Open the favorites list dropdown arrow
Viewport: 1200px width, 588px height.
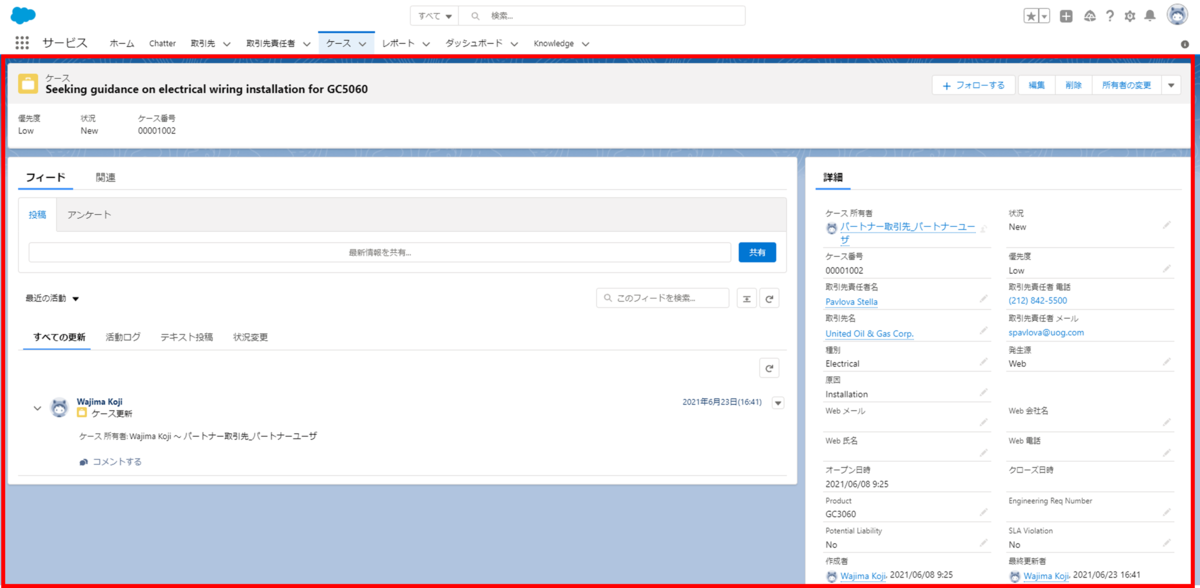[1045, 16]
